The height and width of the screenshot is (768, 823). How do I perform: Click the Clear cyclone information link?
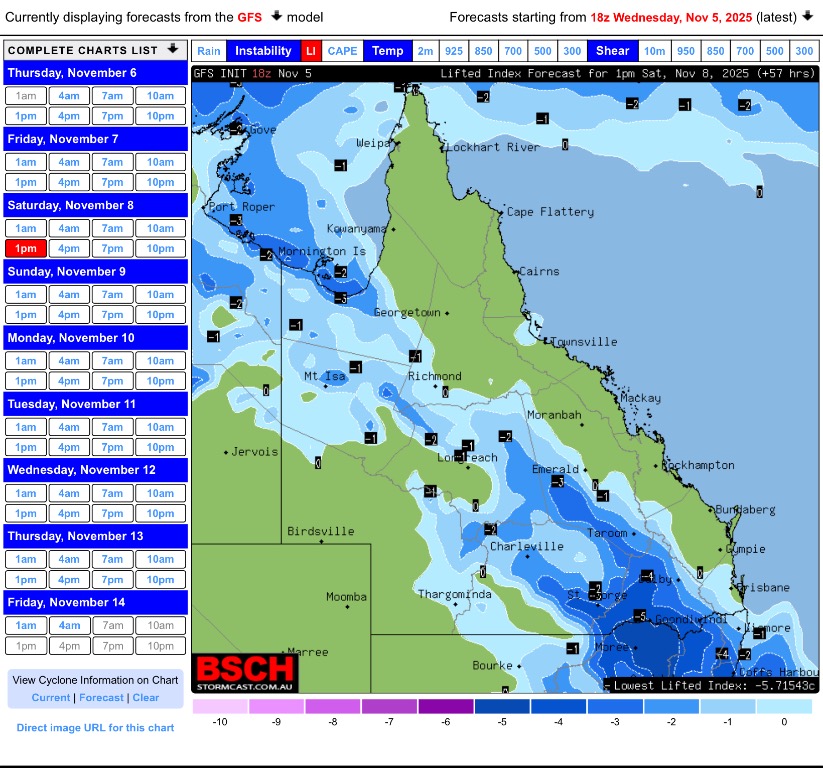point(146,698)
